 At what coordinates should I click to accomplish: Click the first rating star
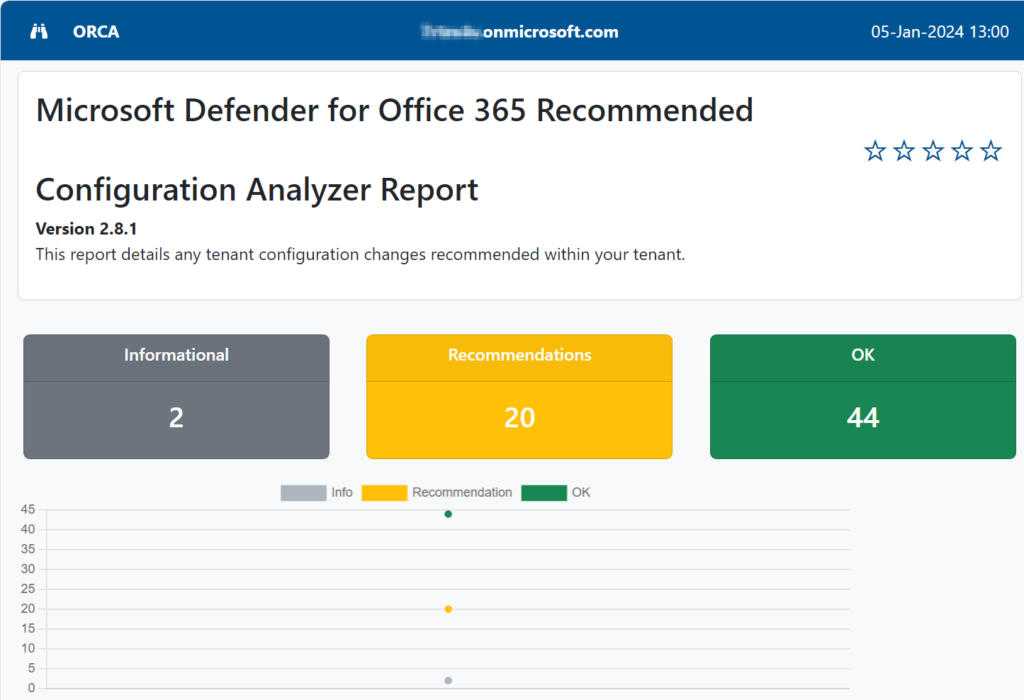tap(875, 151)
